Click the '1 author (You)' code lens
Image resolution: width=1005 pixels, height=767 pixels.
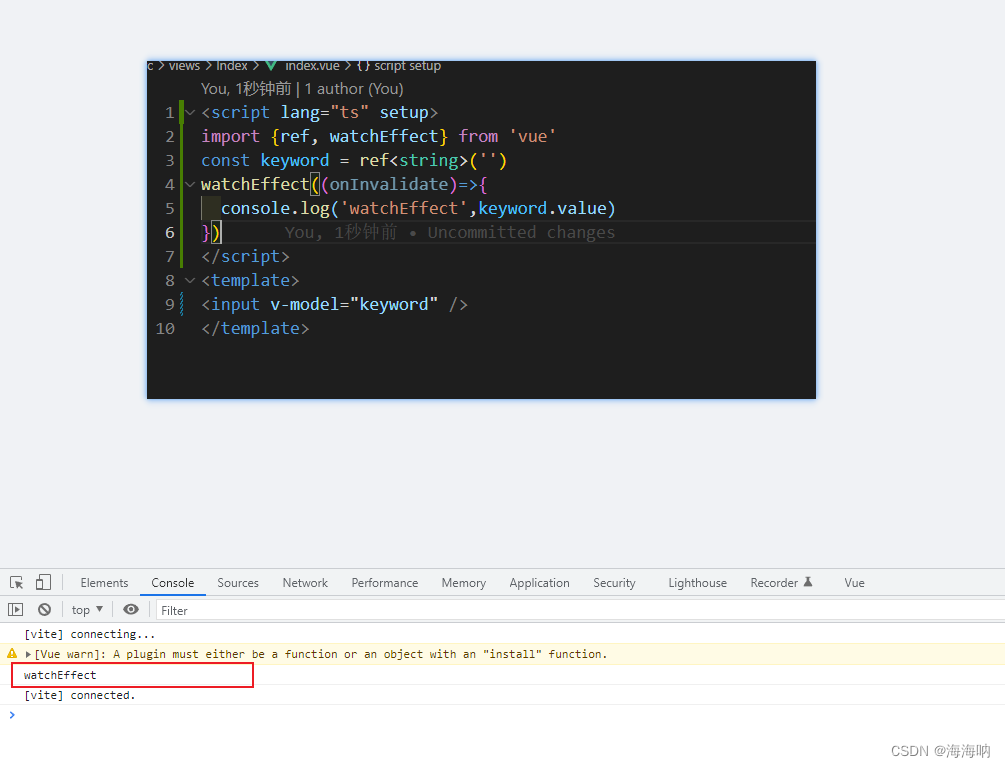(354, 89)
